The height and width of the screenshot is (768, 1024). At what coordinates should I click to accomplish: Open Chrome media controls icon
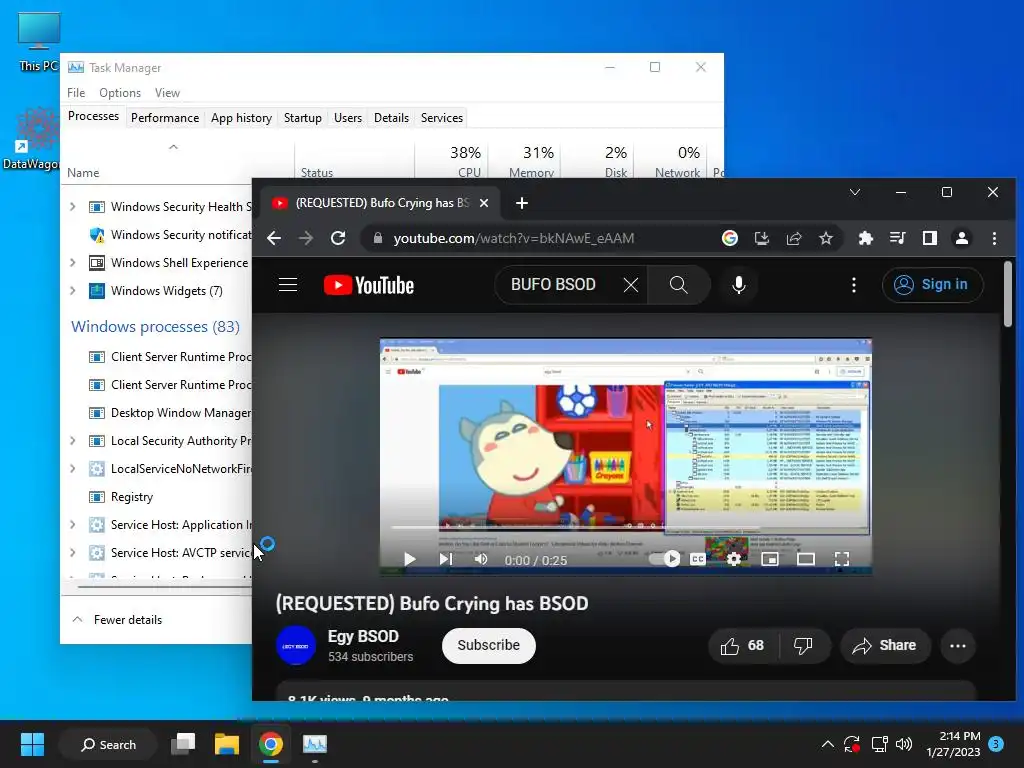pos(898,238)
